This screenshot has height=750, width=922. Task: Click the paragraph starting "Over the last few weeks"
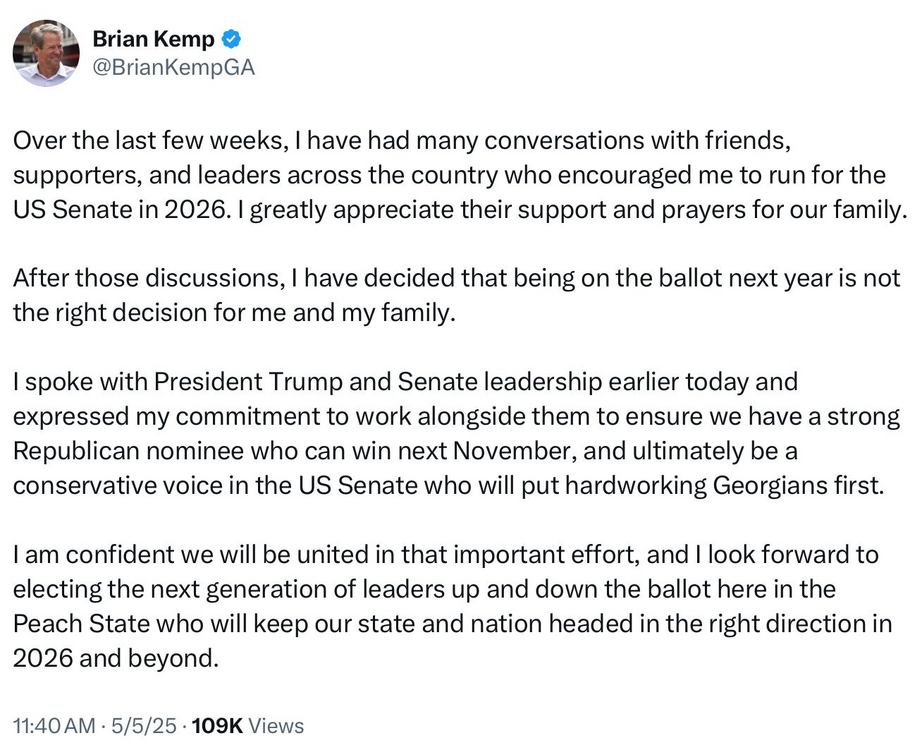(450, 176)
